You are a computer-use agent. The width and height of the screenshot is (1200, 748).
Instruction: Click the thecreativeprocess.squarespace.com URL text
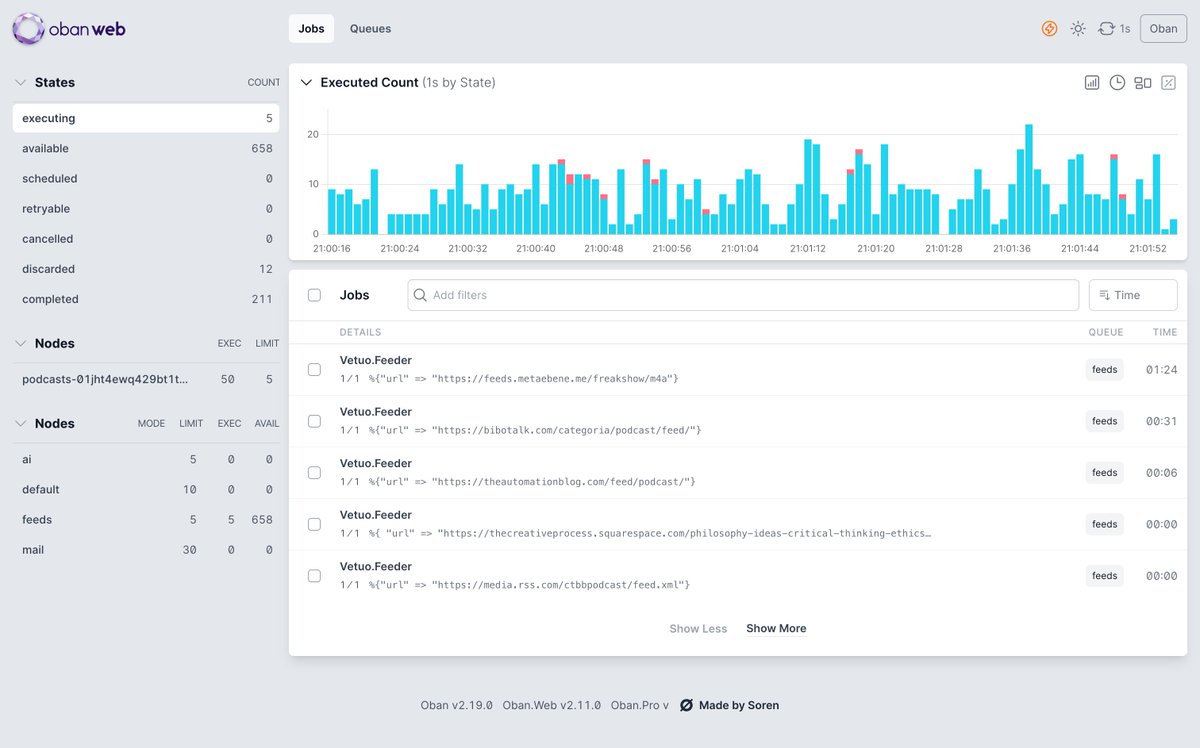tap(684, 533)
